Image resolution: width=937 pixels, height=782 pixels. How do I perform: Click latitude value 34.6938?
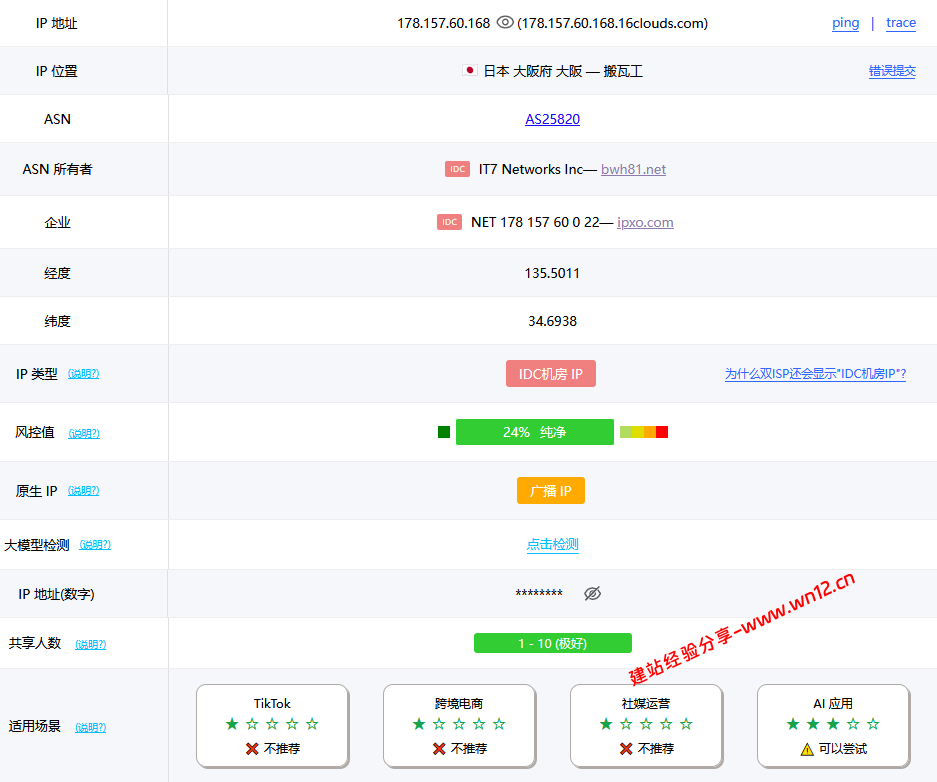pyautogui.click(x=552, y=321)
